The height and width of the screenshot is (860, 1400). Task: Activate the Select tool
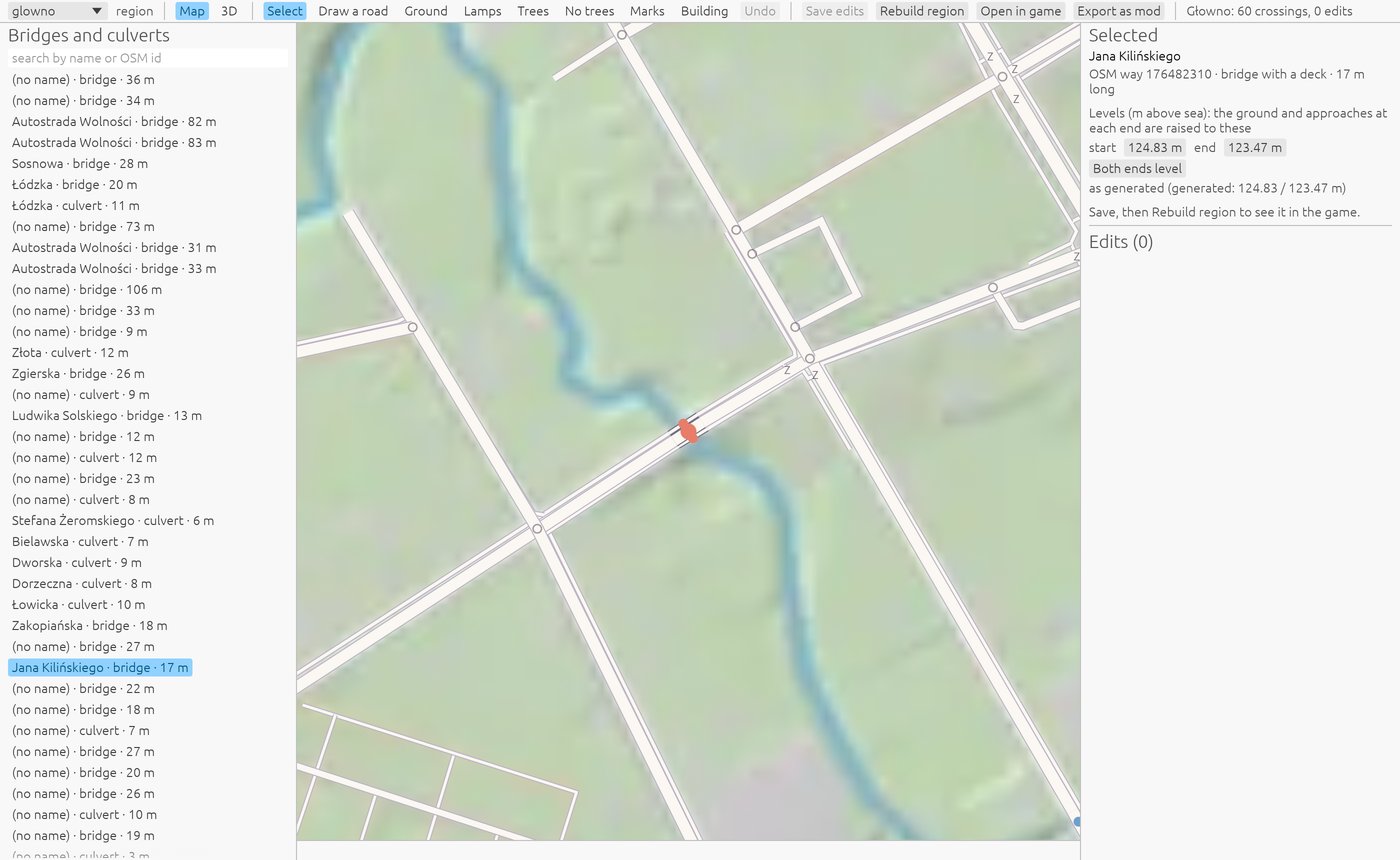285,11
